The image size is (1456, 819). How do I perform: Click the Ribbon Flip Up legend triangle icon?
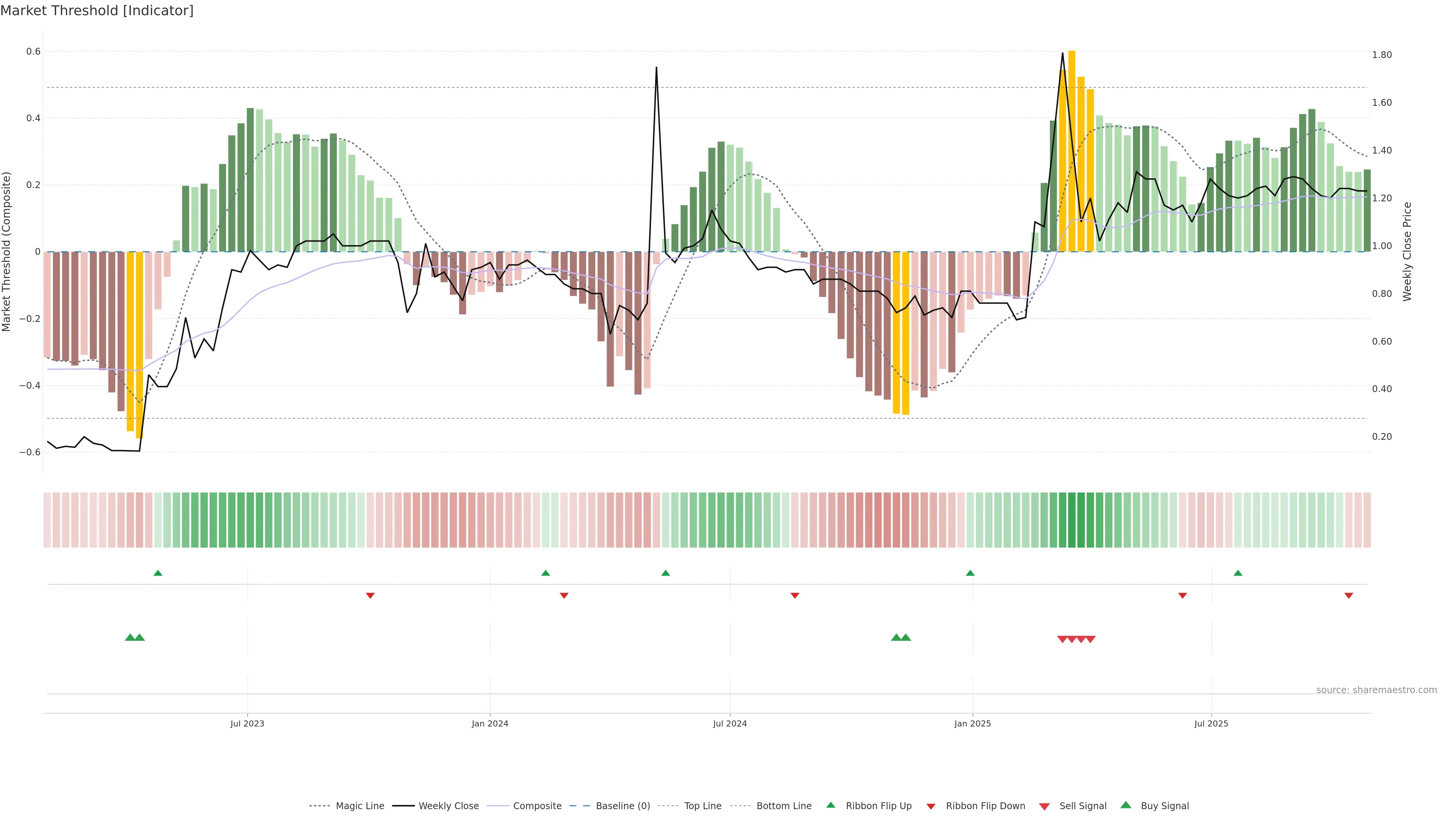tap(830, 805)
